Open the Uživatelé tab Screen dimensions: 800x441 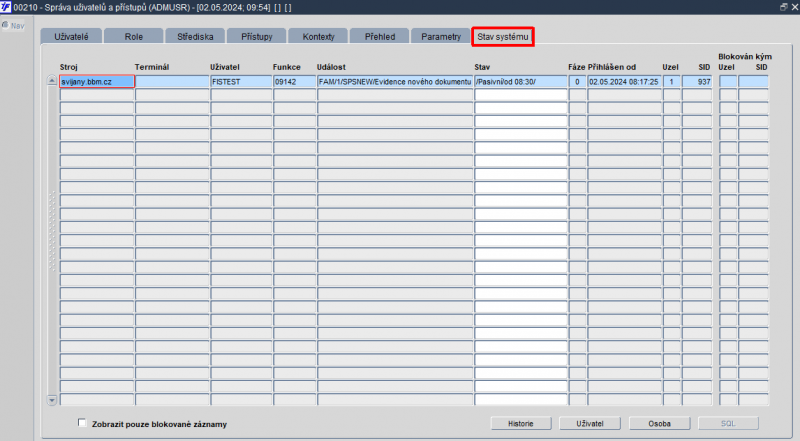(71, 36)
